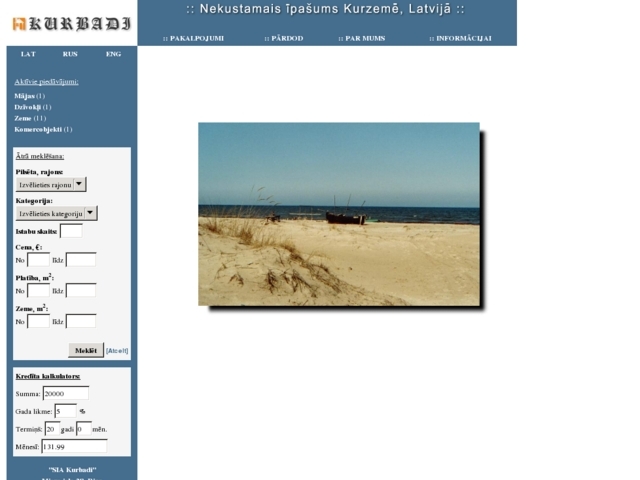
Task: Expand the Izvēlieties rajonu dropdown
Action: 80,184
